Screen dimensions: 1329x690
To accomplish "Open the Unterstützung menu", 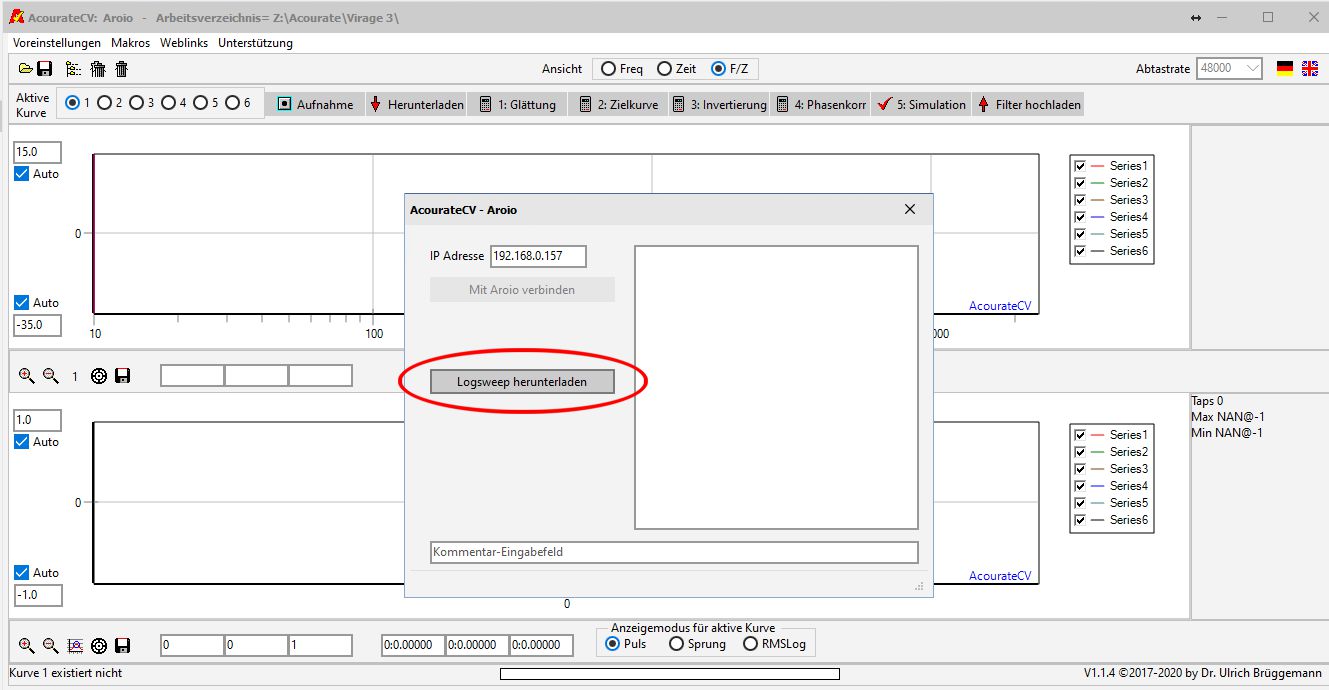I will point(256,43).
